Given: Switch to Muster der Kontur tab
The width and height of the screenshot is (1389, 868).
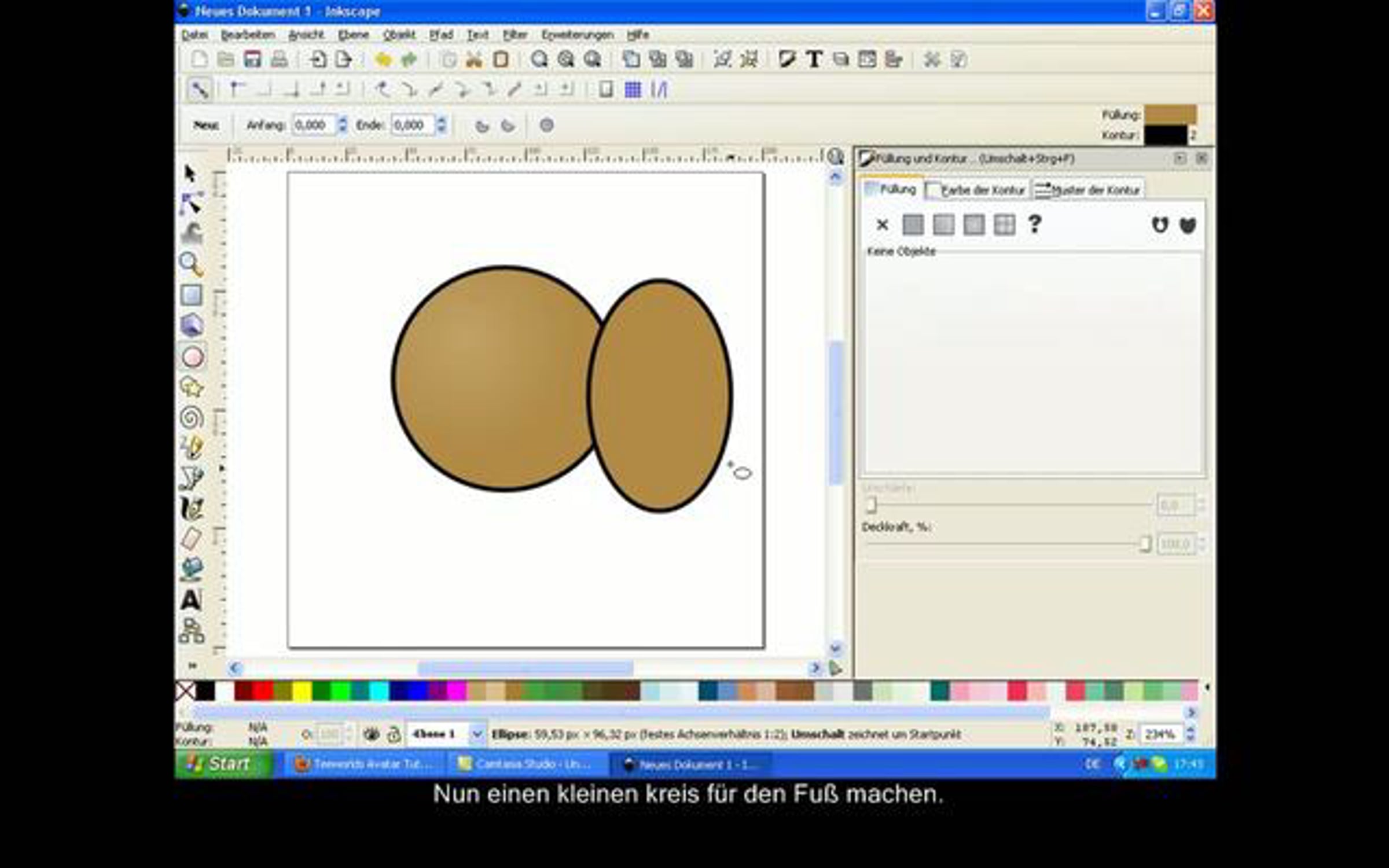Looking at the screenshot, I should 1088,190.
